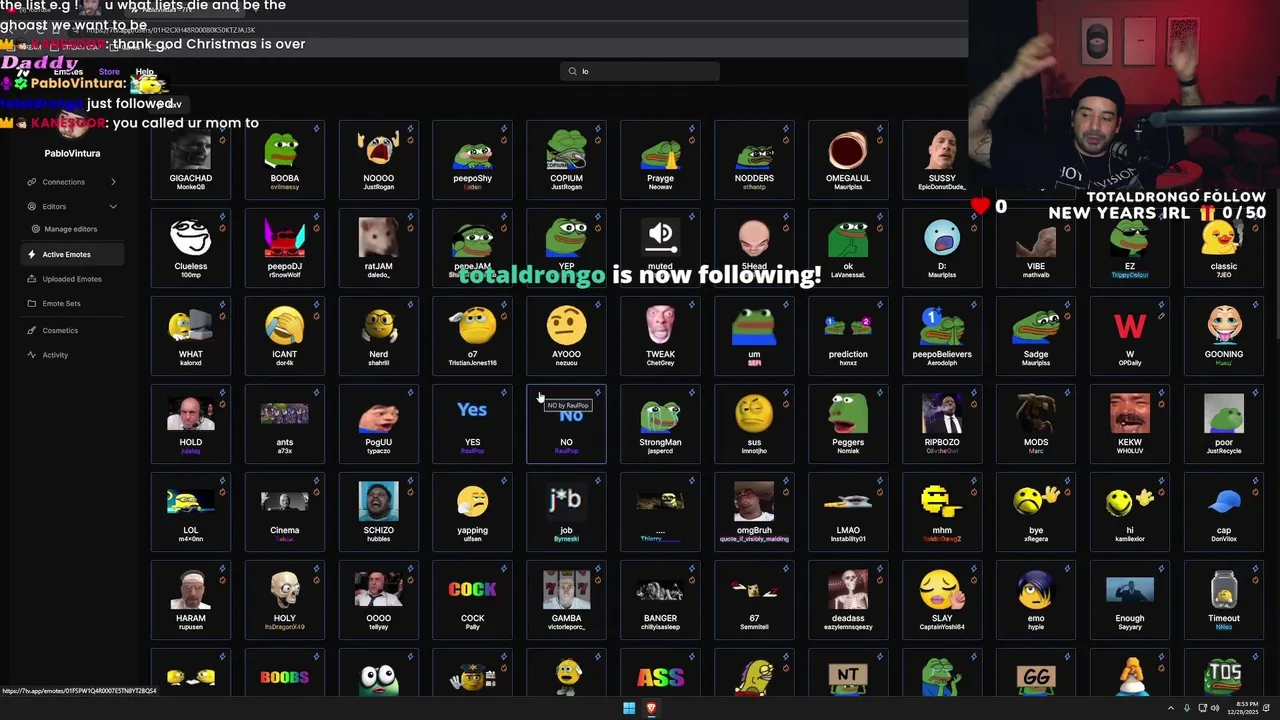The height and width of the screenshot is (720, 1280).
Task: Open the AYOOO emote card
Action: [x=567, y=334]
